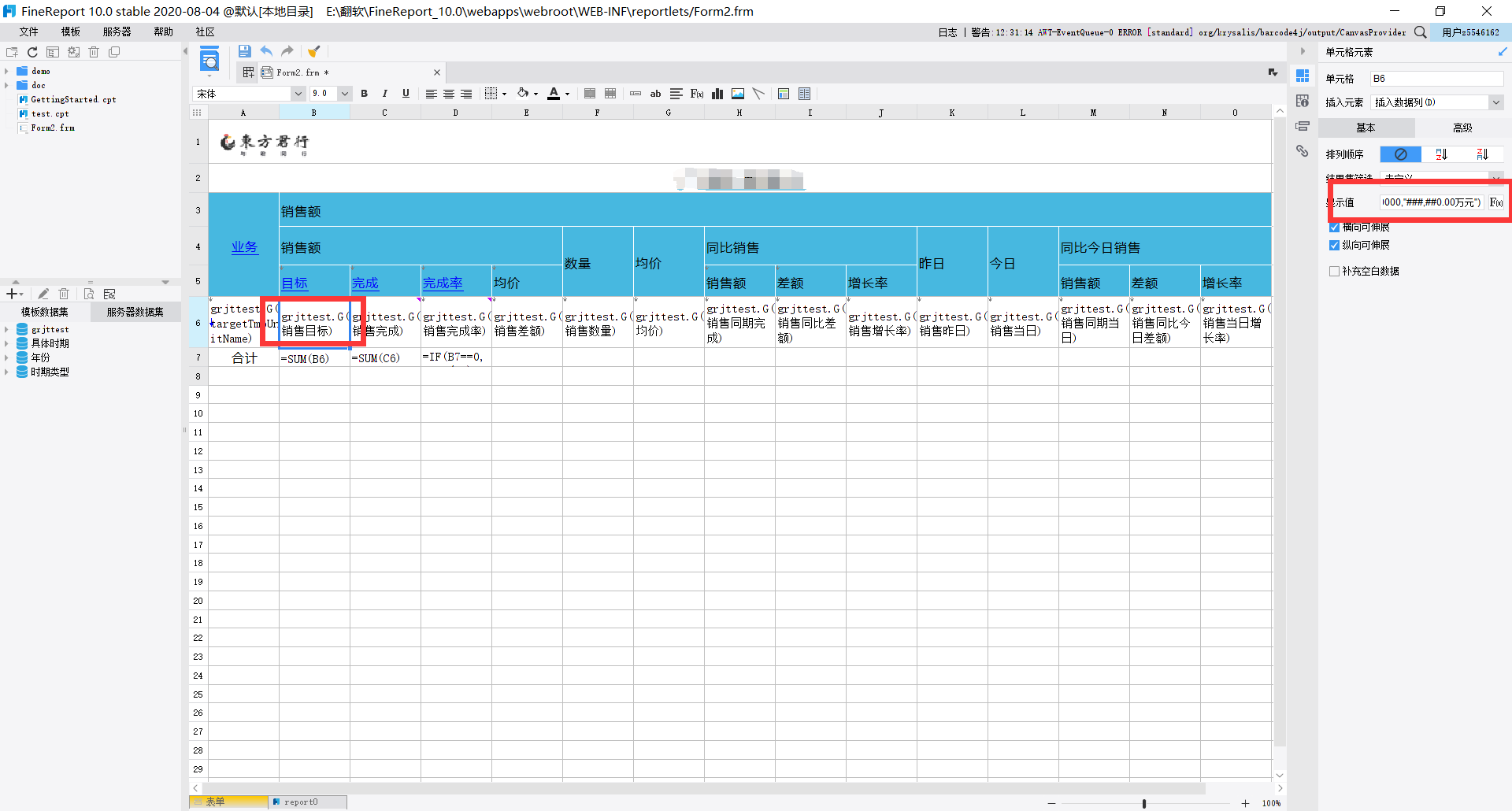Viewport: 1512px width, 811px height.
Task: Open the fill color dropdown arrow
Action: (535, 94)
